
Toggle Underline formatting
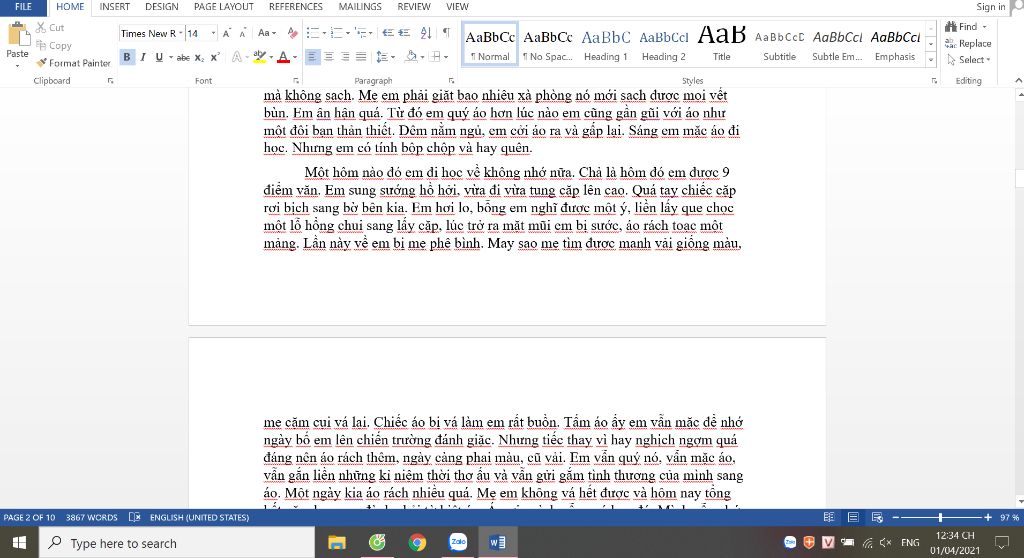(159, 57)
